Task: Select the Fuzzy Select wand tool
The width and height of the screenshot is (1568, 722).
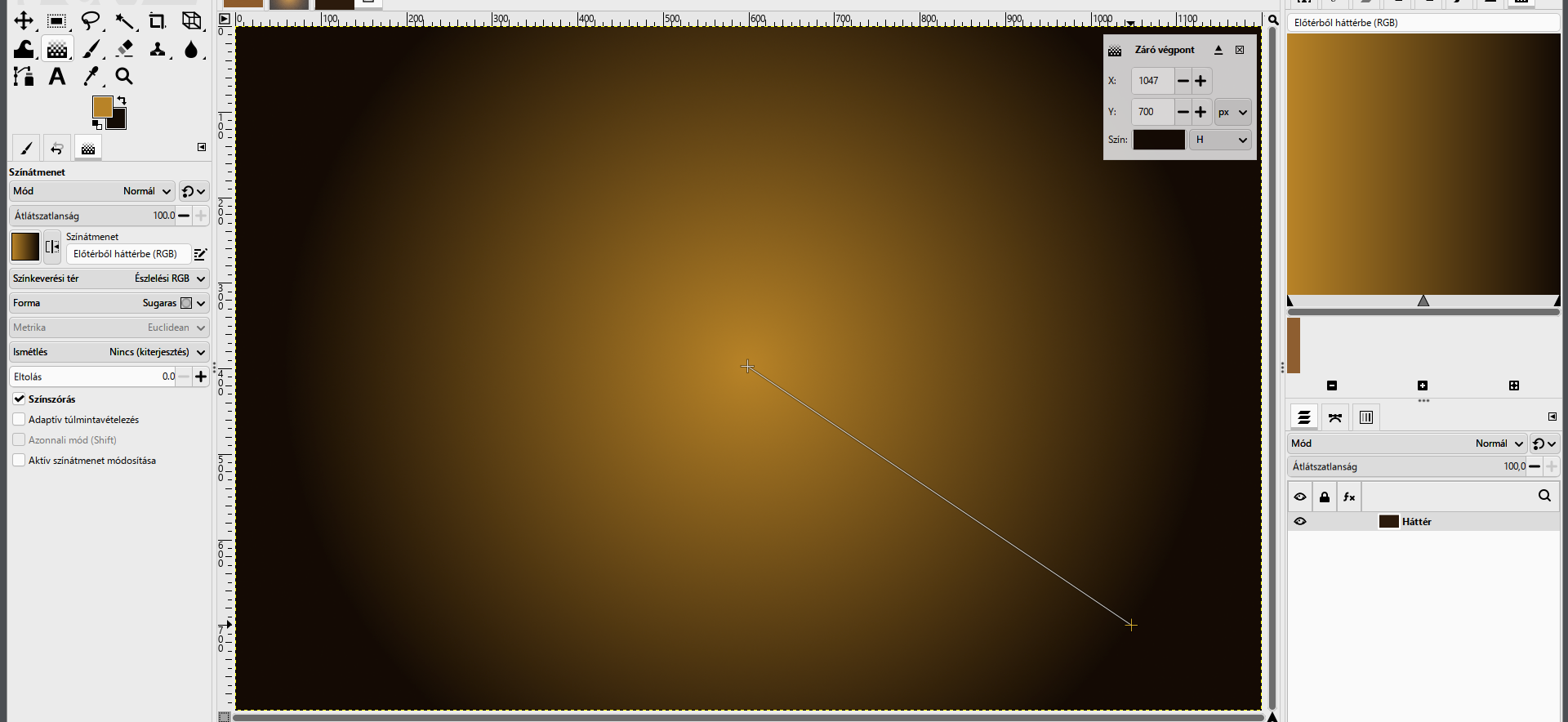Action: pos(124,21)
